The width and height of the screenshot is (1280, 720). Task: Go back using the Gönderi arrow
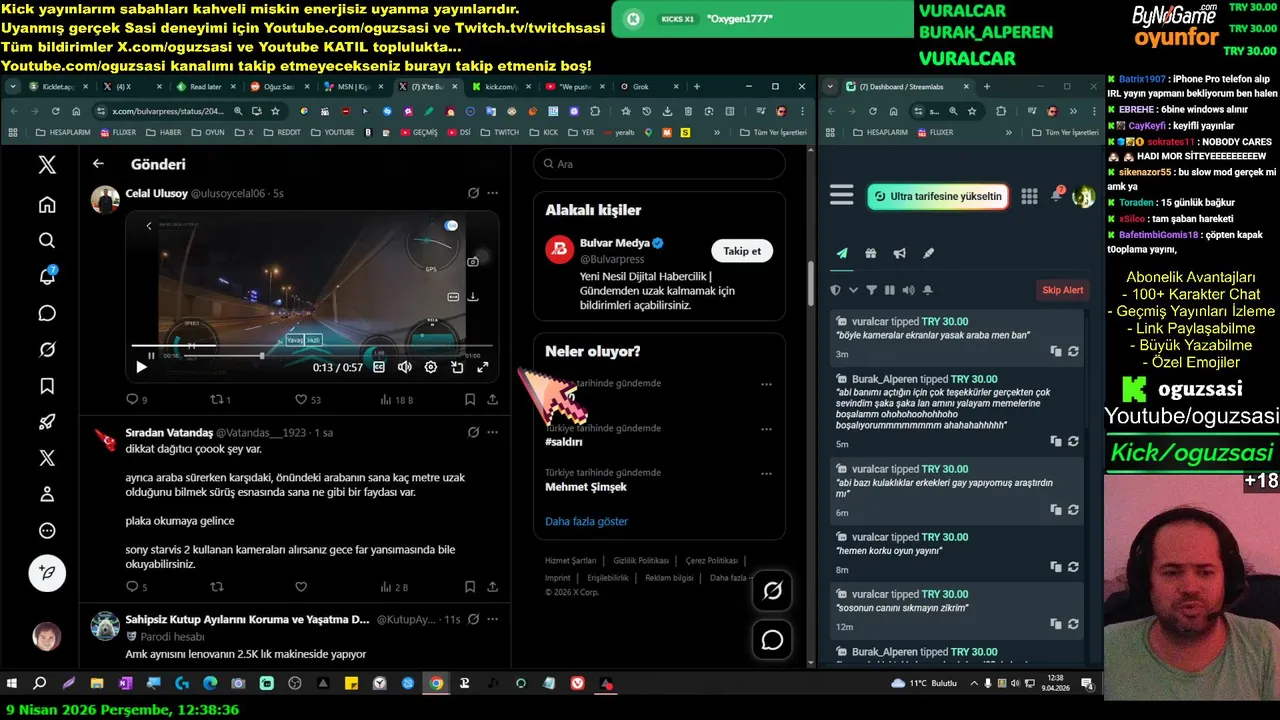coord(98,164)
